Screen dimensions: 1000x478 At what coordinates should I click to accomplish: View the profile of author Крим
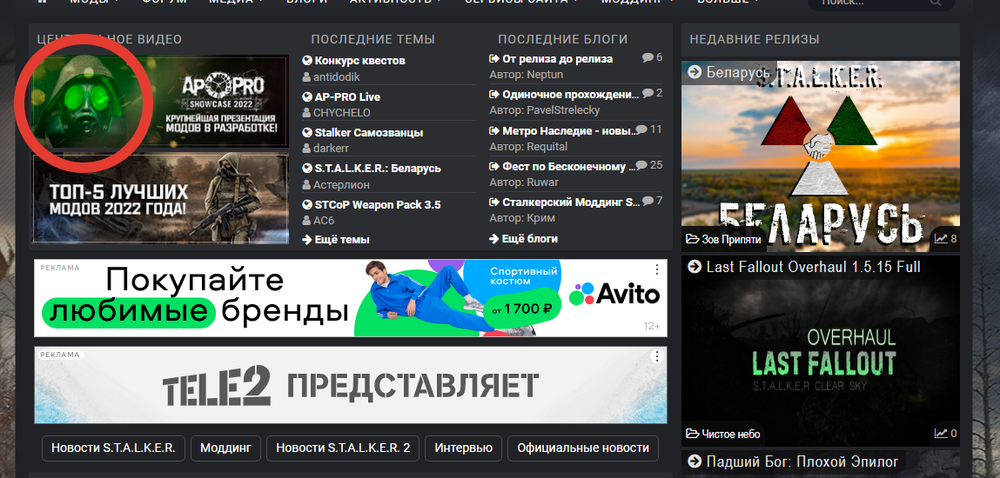point(541,218)
